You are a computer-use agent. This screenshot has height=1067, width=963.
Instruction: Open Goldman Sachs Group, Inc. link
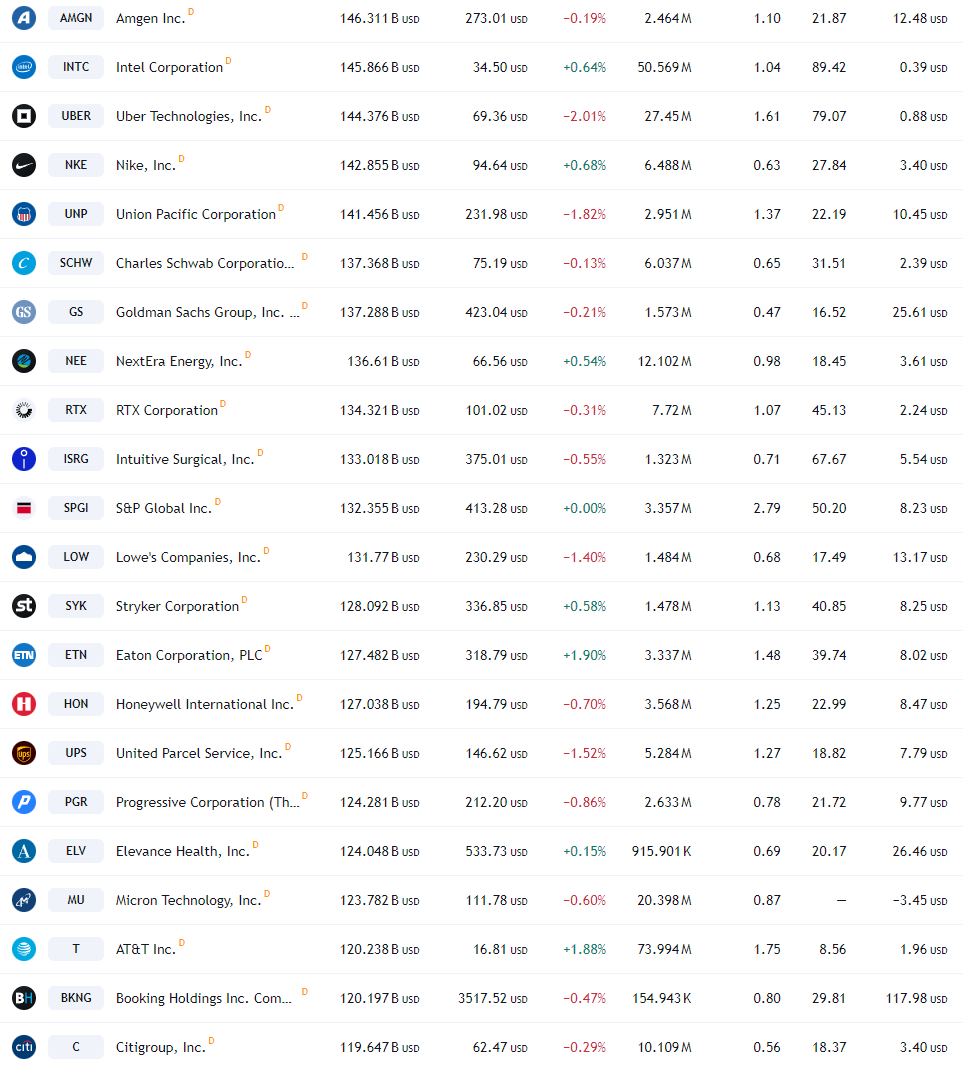pos(208,312)
